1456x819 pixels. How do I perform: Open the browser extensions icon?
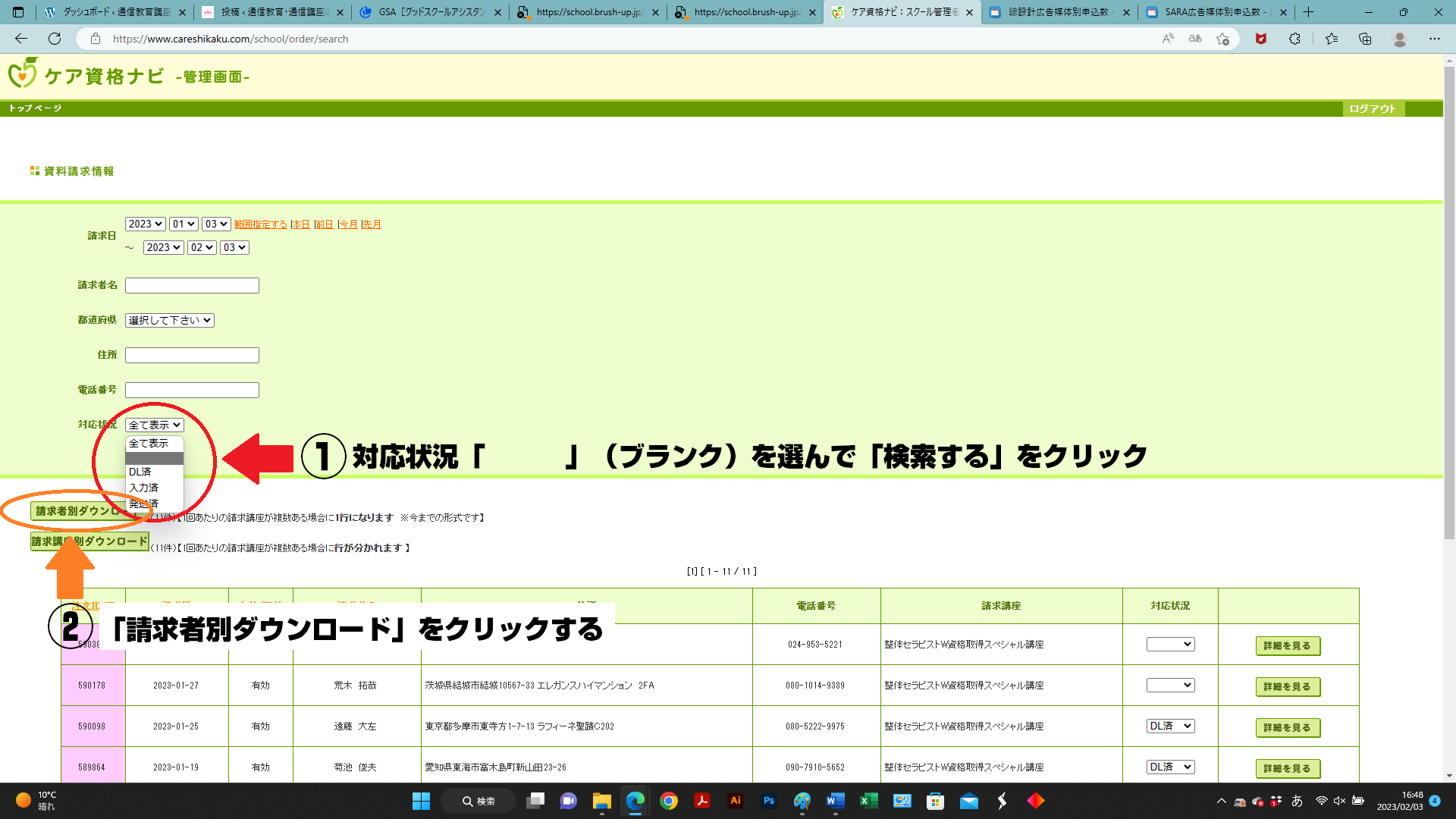1294,39
